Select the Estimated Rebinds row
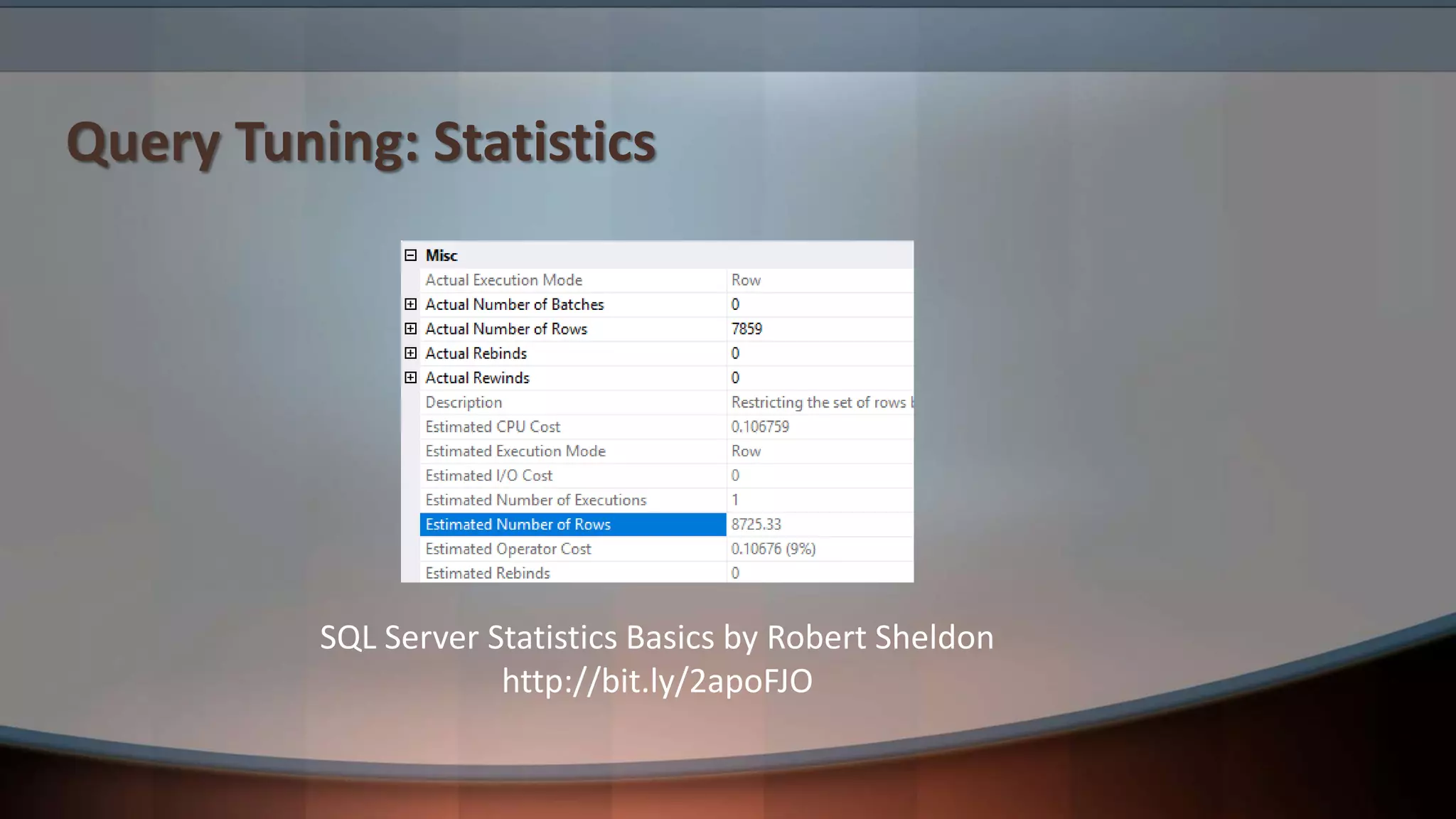The image size is (1456, 819). pos(666,573)
